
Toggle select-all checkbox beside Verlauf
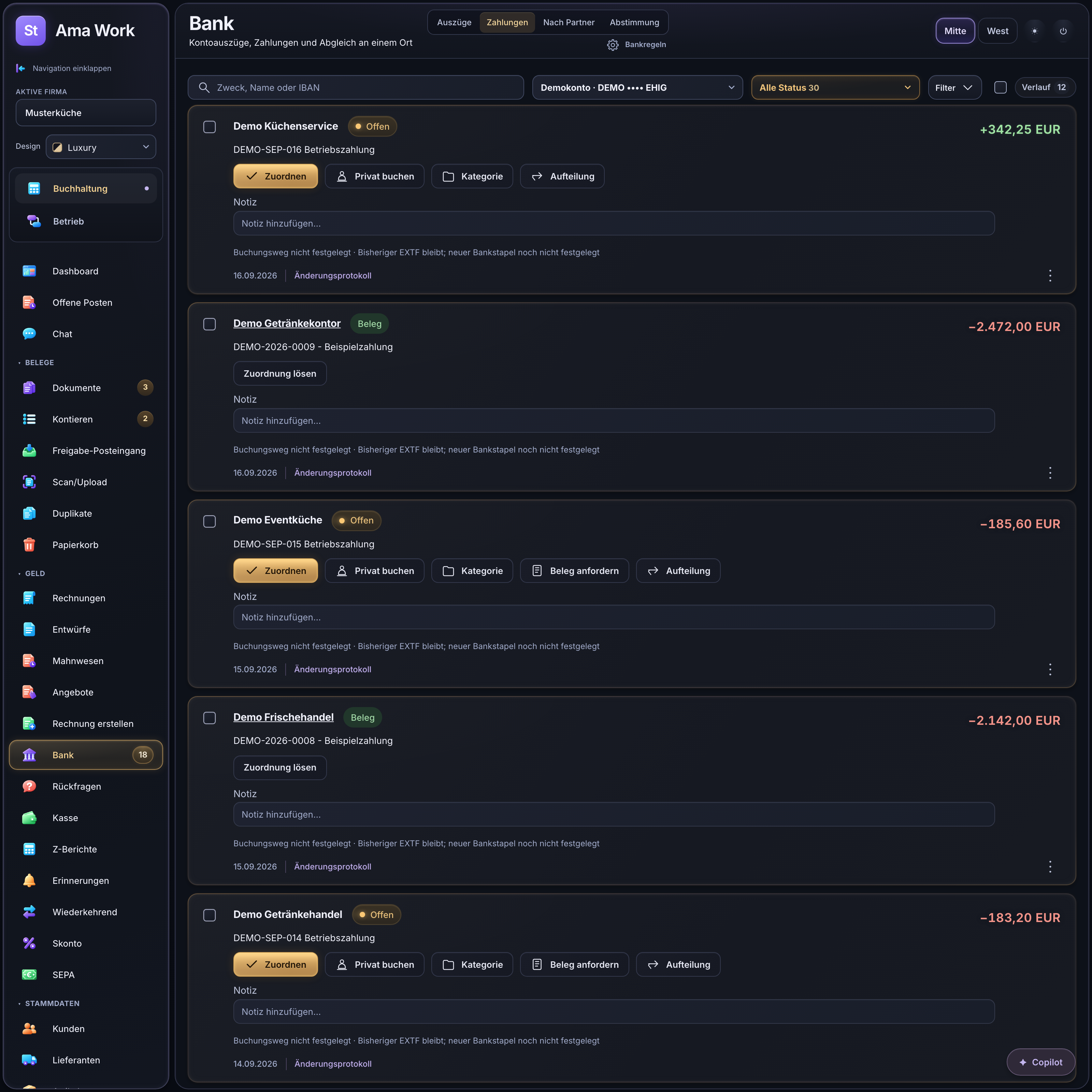1001,88
